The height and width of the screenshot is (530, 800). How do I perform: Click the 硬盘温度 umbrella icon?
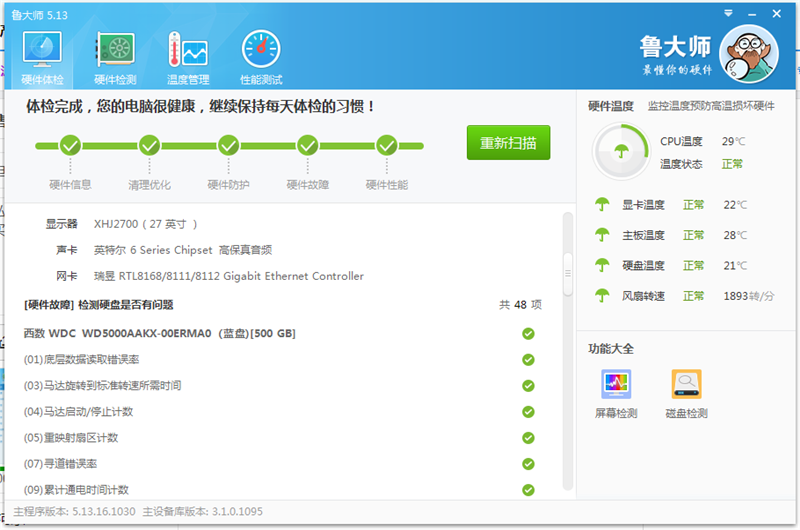602,265
